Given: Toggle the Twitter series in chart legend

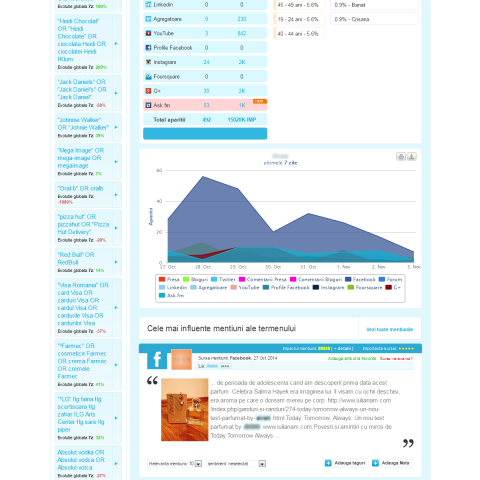Looking at the screenshot, I should coord(223,279).
